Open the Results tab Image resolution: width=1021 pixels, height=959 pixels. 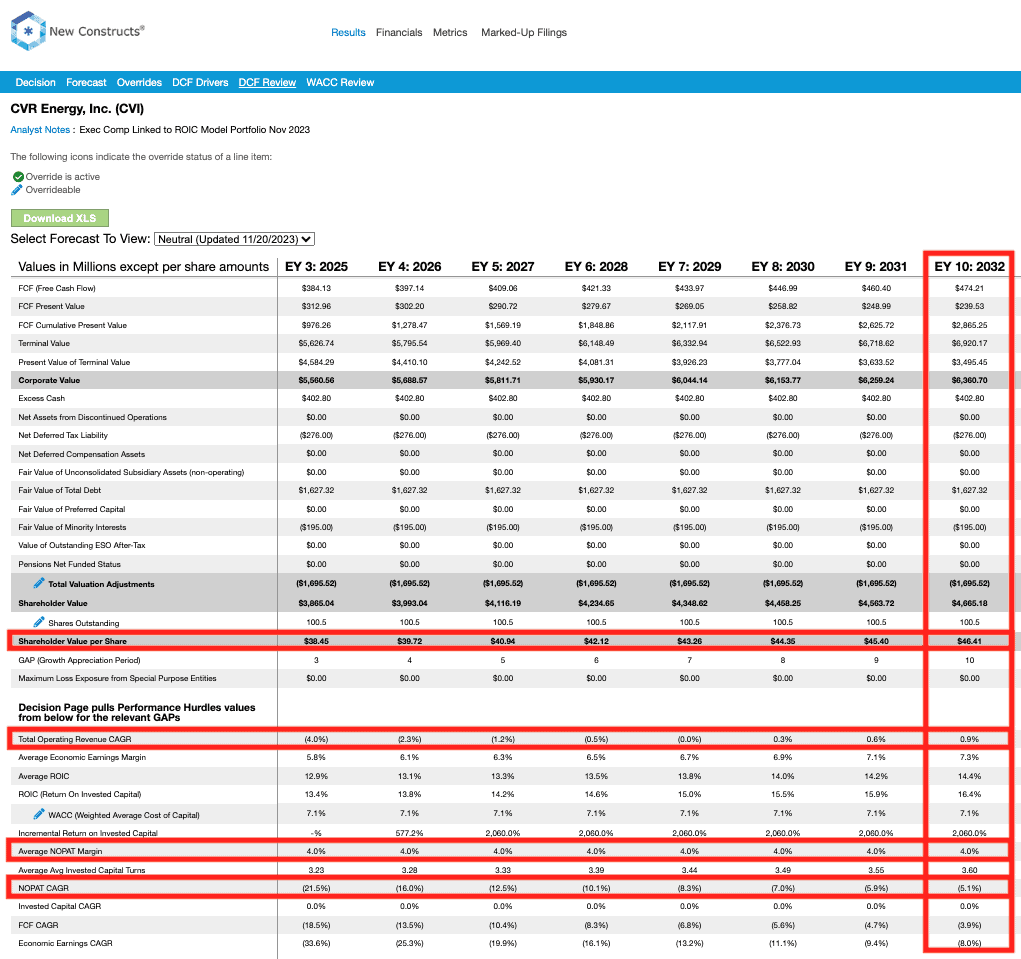[348, 33]
